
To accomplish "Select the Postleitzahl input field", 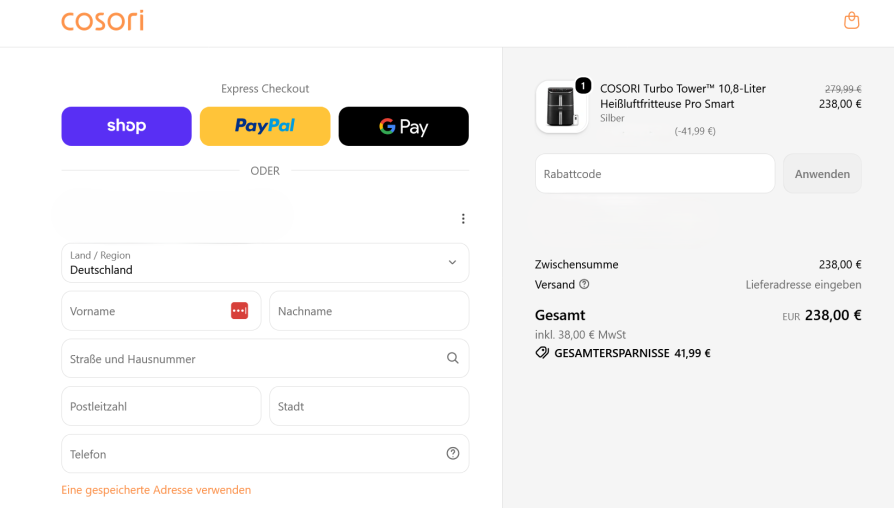I will tap(161, 406).
